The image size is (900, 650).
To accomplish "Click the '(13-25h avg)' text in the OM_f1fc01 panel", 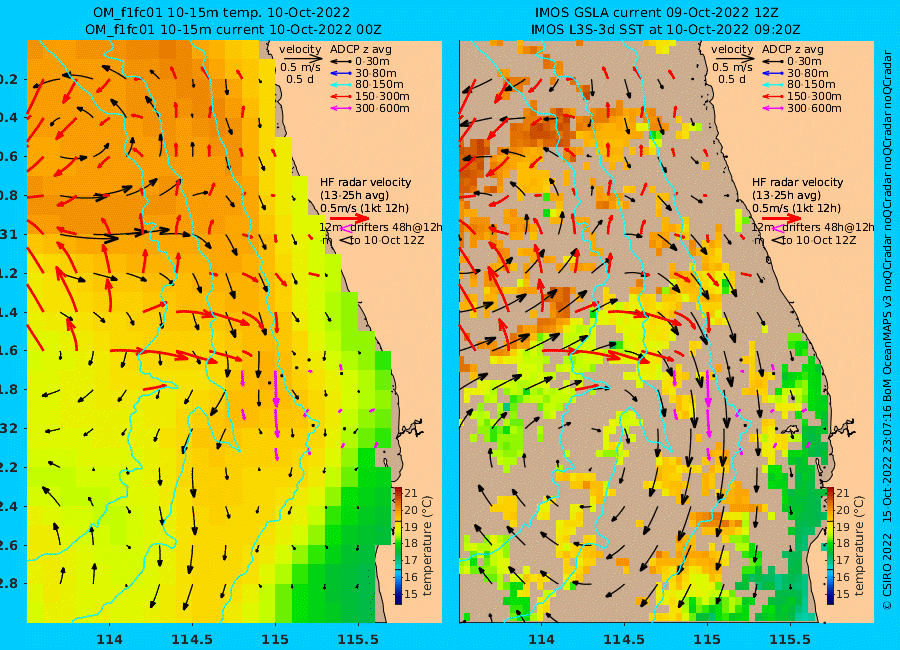I will coord(355,195).
